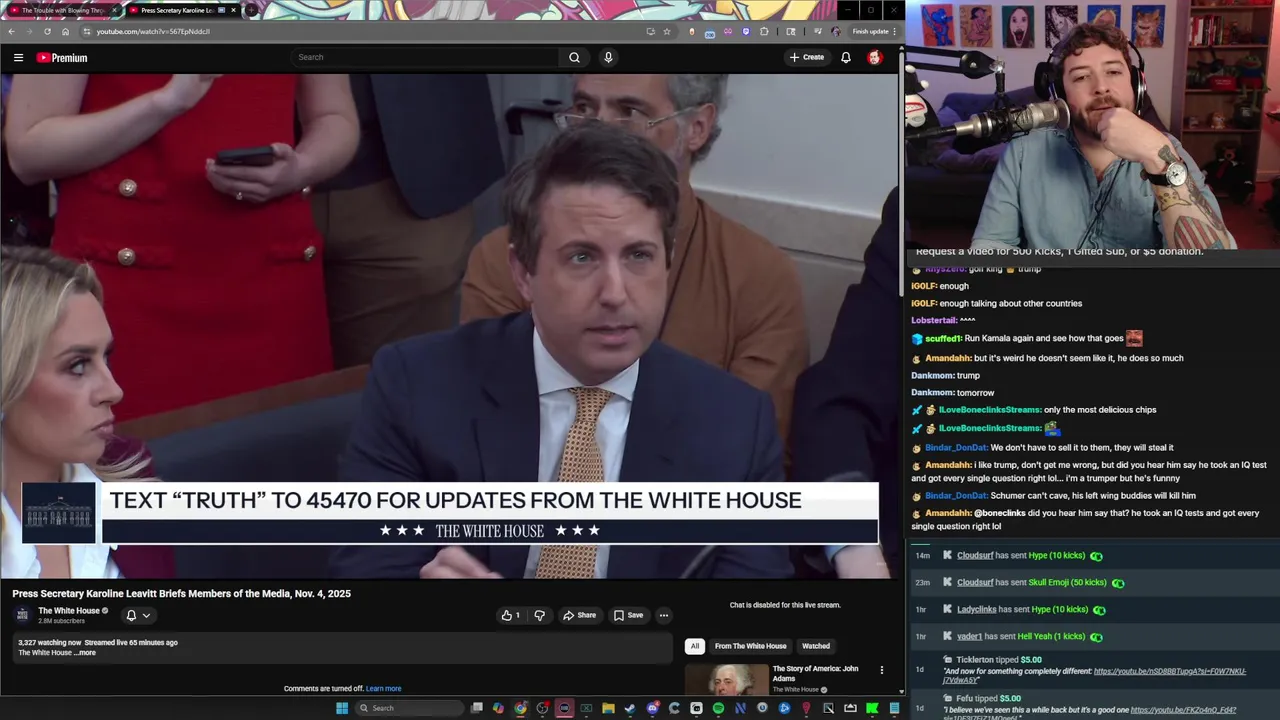Open Task View in the taskbar

[476, 708]
